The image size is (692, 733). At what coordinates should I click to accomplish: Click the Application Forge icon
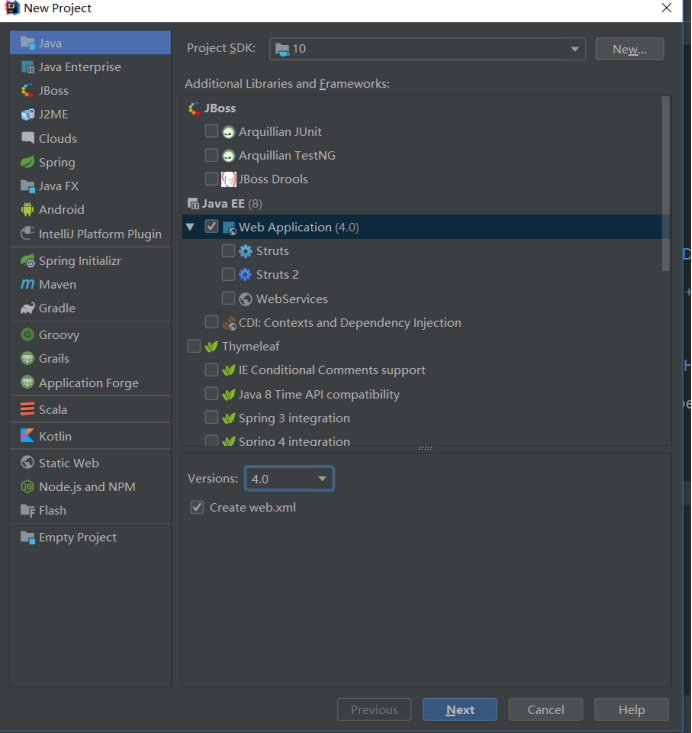pyautogui.click(x=27, y=382)
